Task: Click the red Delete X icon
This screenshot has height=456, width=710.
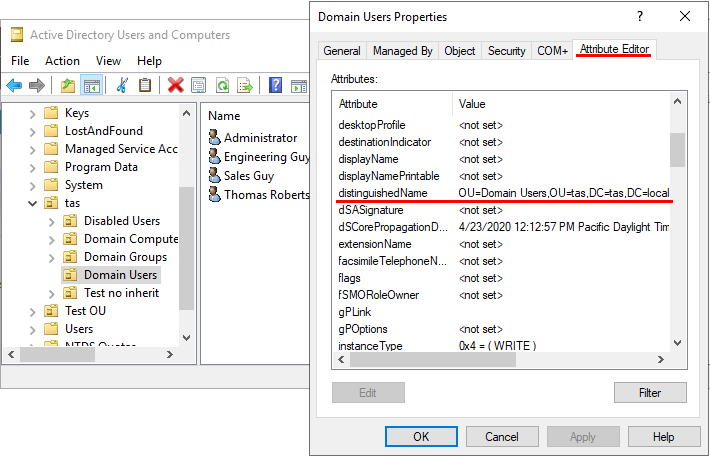Action: [x=176, y=86]
